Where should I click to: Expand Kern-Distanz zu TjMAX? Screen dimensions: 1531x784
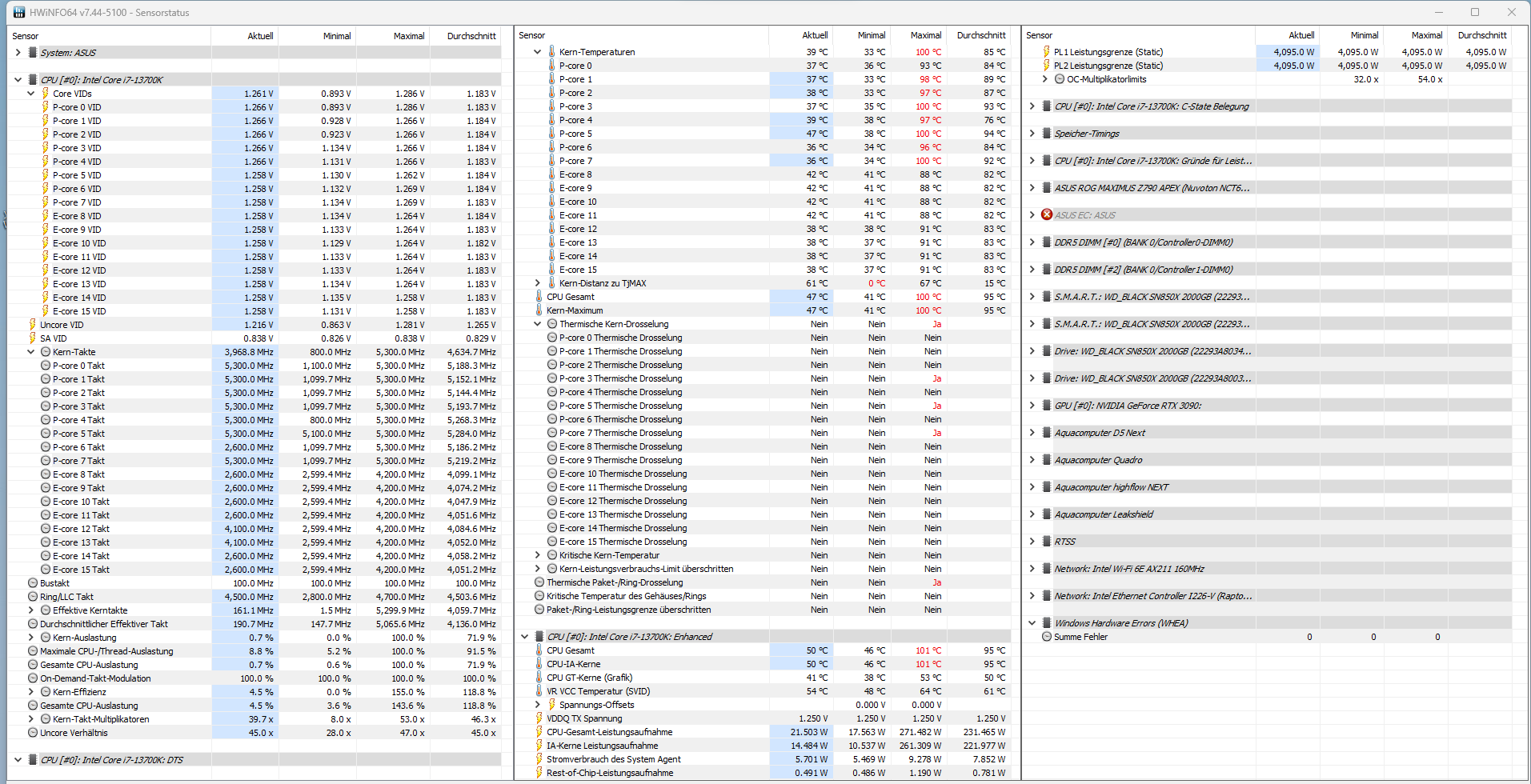click(537, 283)
